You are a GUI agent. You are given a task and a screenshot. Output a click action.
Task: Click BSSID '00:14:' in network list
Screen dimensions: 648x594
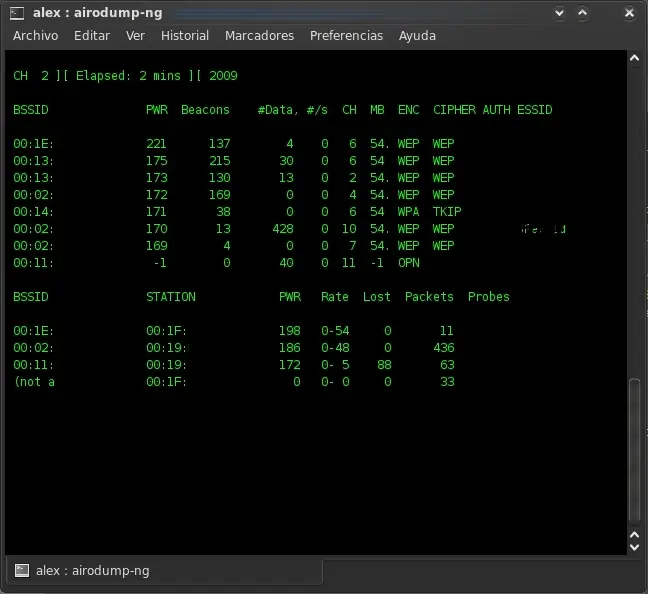33,212
